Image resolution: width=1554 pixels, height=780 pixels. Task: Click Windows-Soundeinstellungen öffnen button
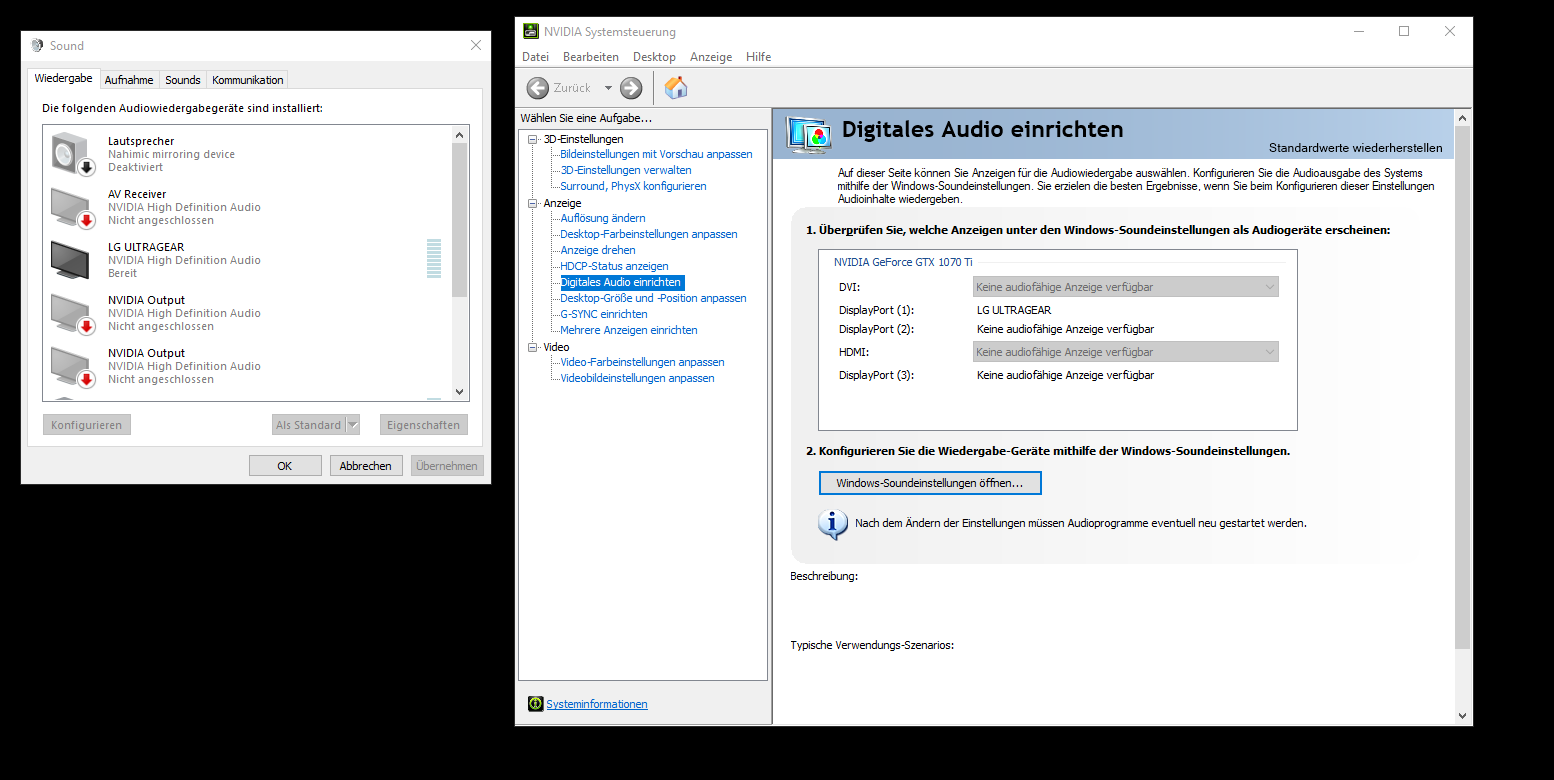930,483
